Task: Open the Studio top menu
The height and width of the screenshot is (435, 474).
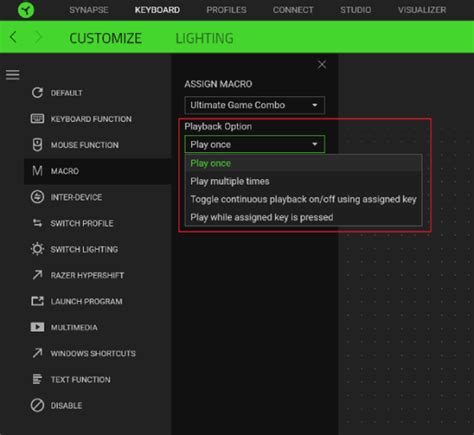Action: click(x=355, y=10)
